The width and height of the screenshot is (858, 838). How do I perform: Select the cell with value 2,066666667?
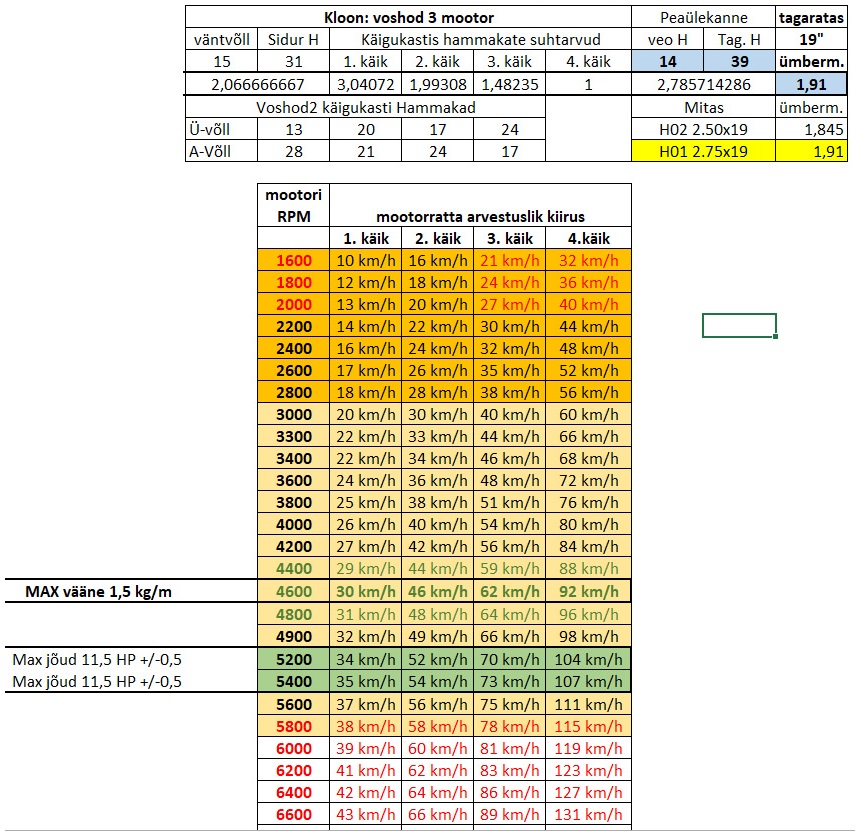(x=257, y=84)
